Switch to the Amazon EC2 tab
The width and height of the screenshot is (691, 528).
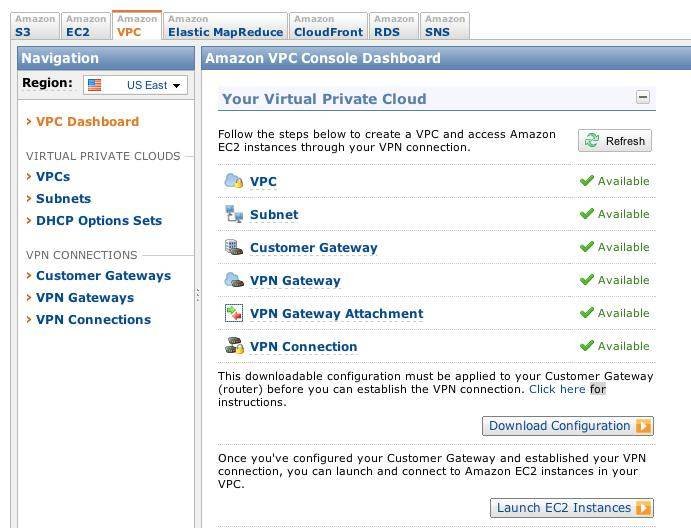point(85,25)
